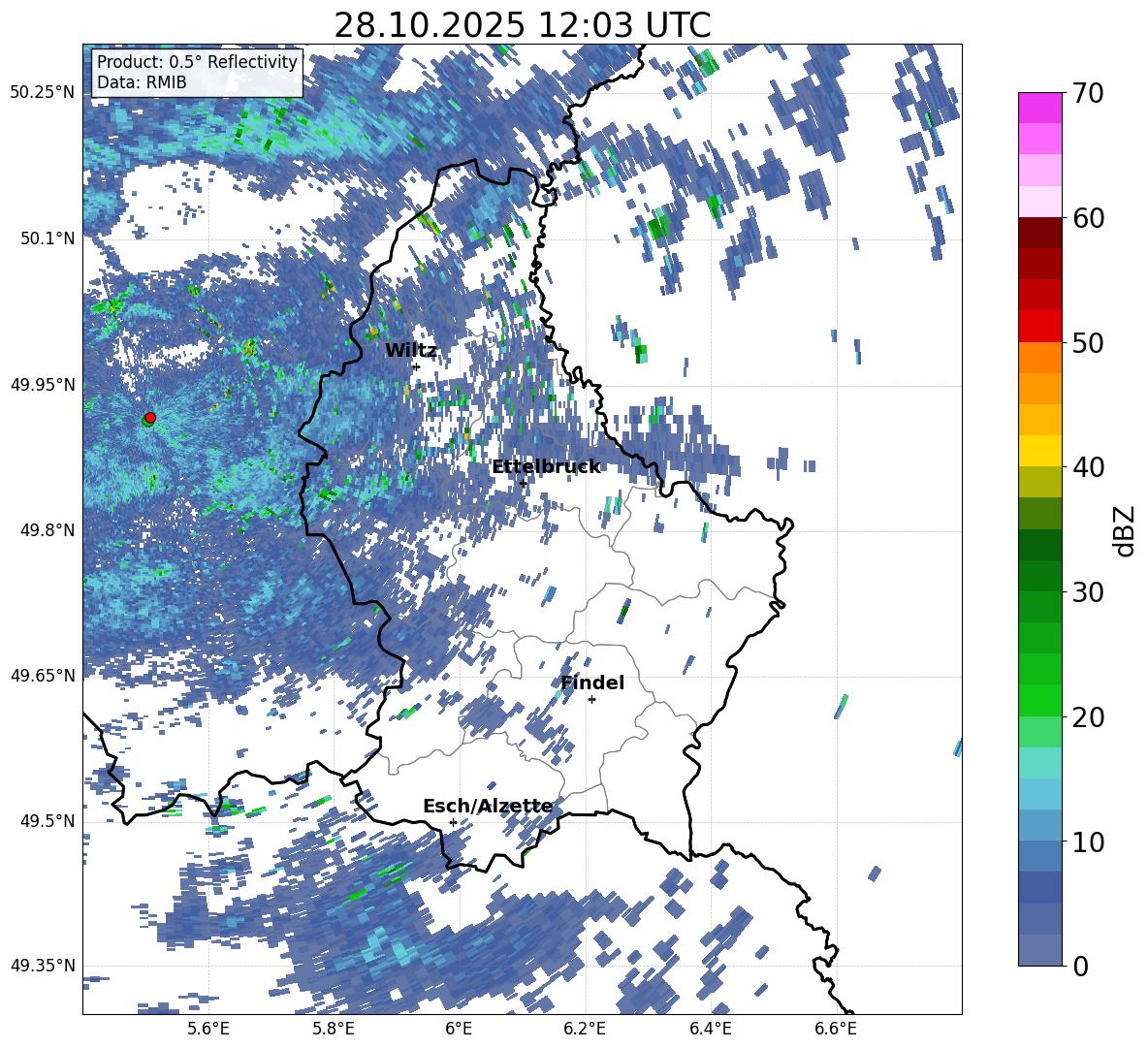Click the Esch/Alzette cross marker
1148x1048 pixels.
point(453,822)
